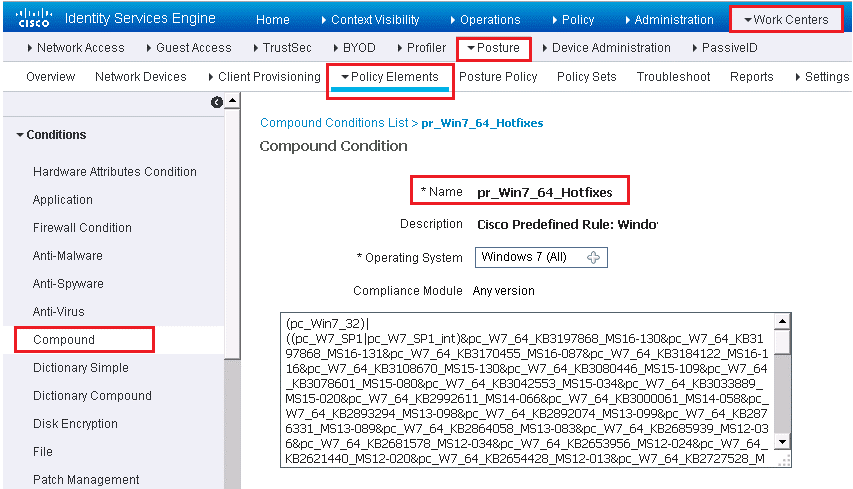Click expression box scroll down arrow
The image size is (853, 489).
(782, 442)
